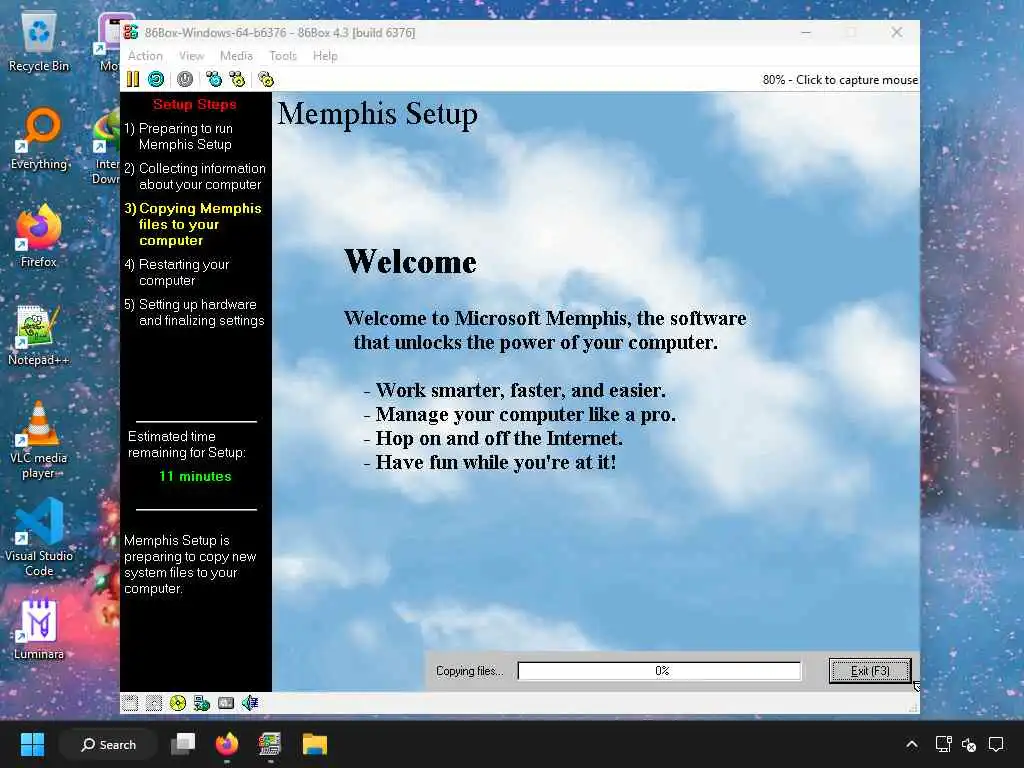Click the 86Box title bar app icon
The height and width of the screenshot is (768, 1024).
(x=131, y=32)
